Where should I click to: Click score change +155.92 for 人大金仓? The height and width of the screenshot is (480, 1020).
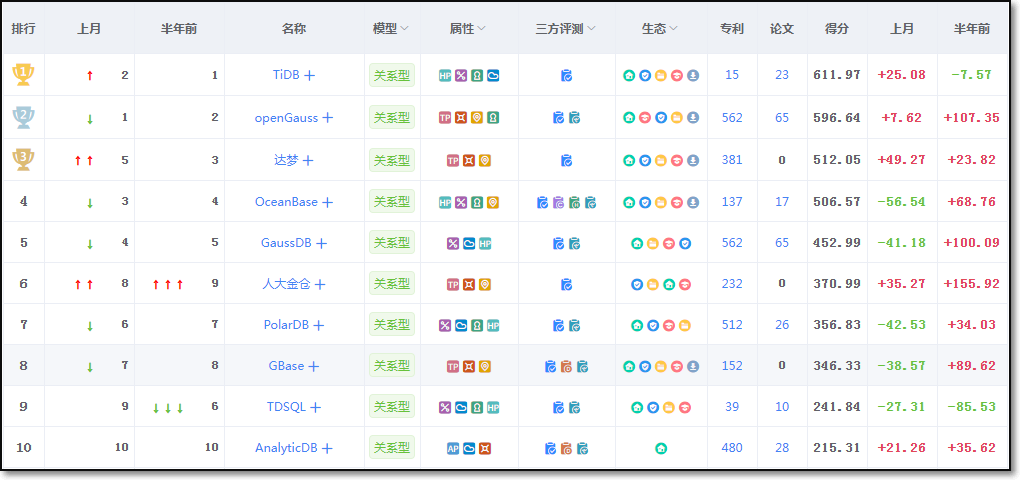pos(973,284)
